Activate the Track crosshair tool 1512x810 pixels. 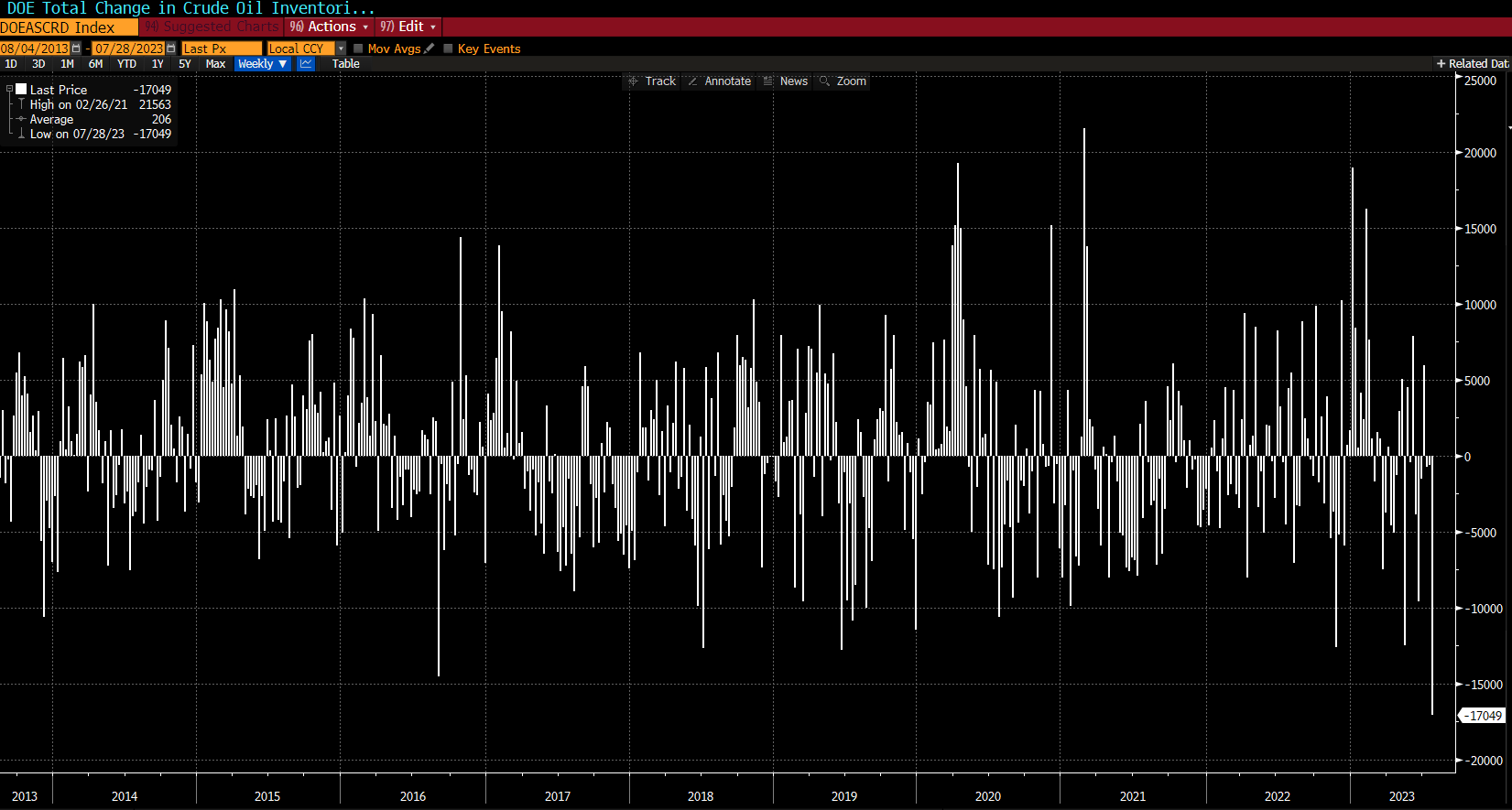click(x=651, y=81)
